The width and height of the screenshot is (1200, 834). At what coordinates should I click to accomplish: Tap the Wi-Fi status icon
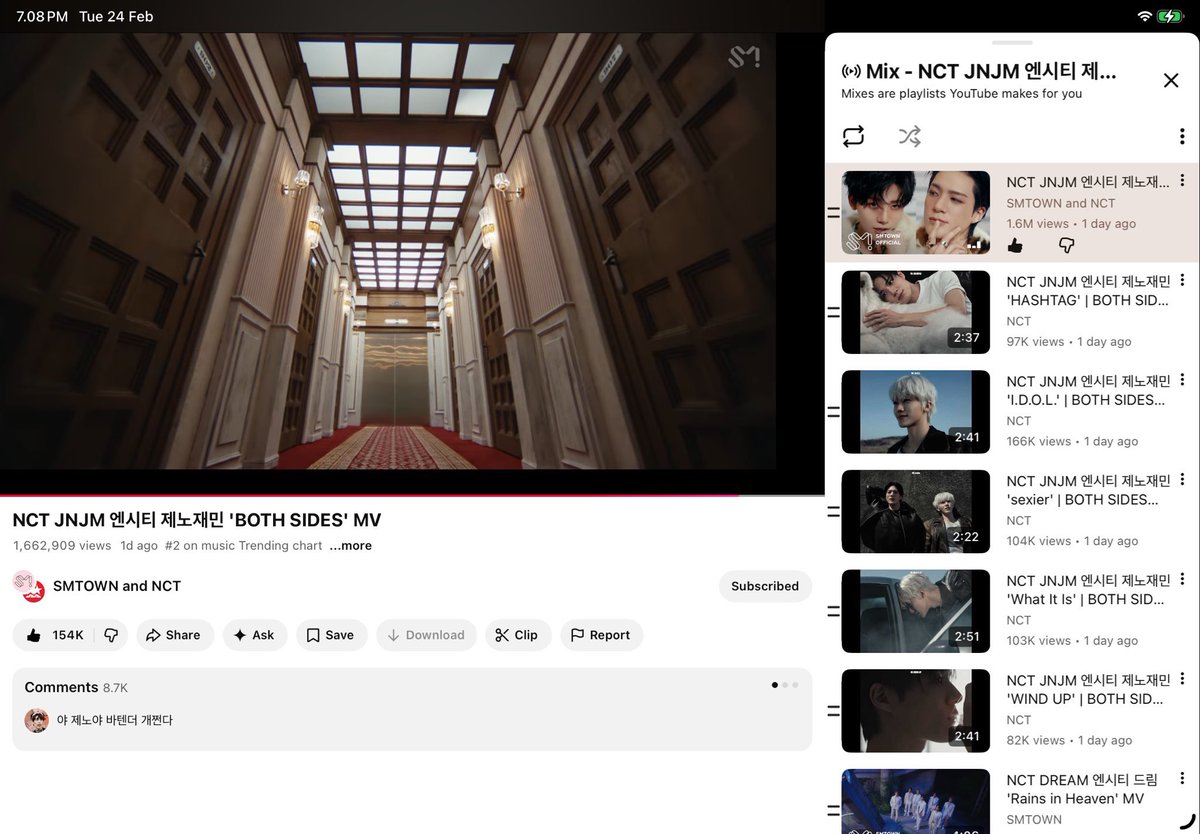coord(1144,17)
